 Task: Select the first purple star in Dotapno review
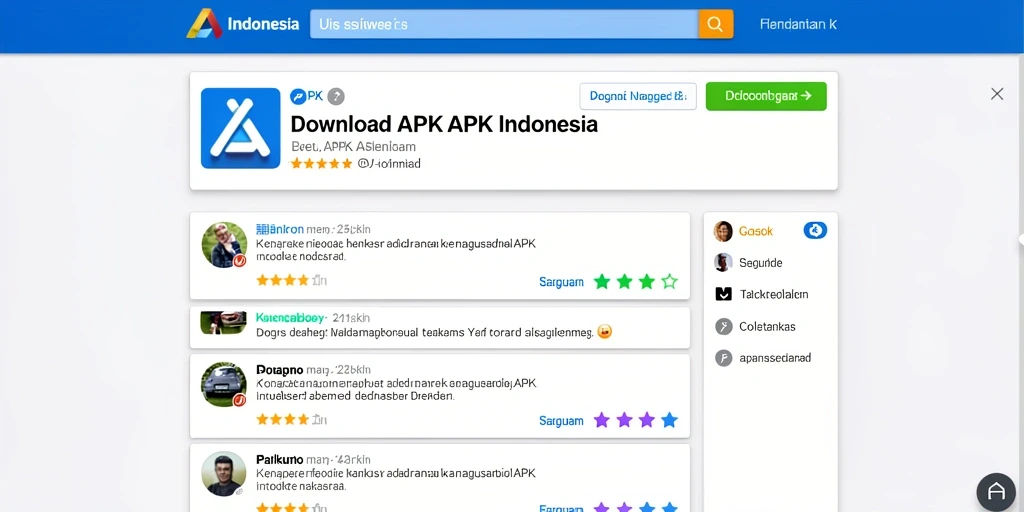point(601,420)
